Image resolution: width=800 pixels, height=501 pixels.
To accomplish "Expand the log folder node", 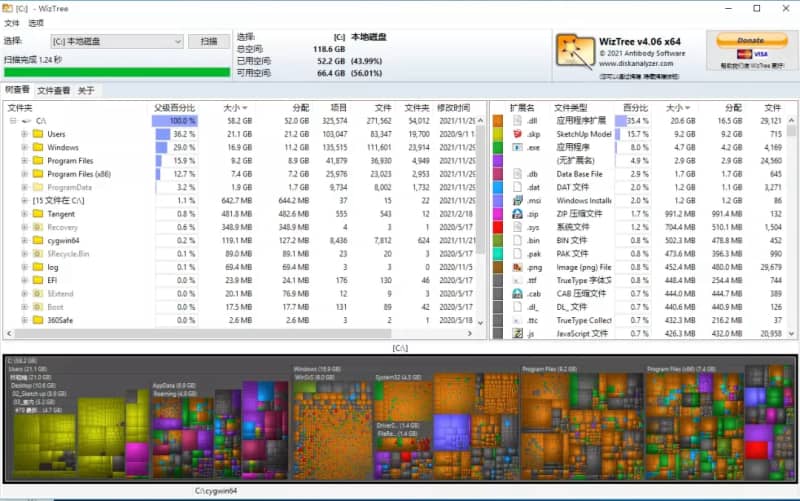I will click(x=24, y=267).
